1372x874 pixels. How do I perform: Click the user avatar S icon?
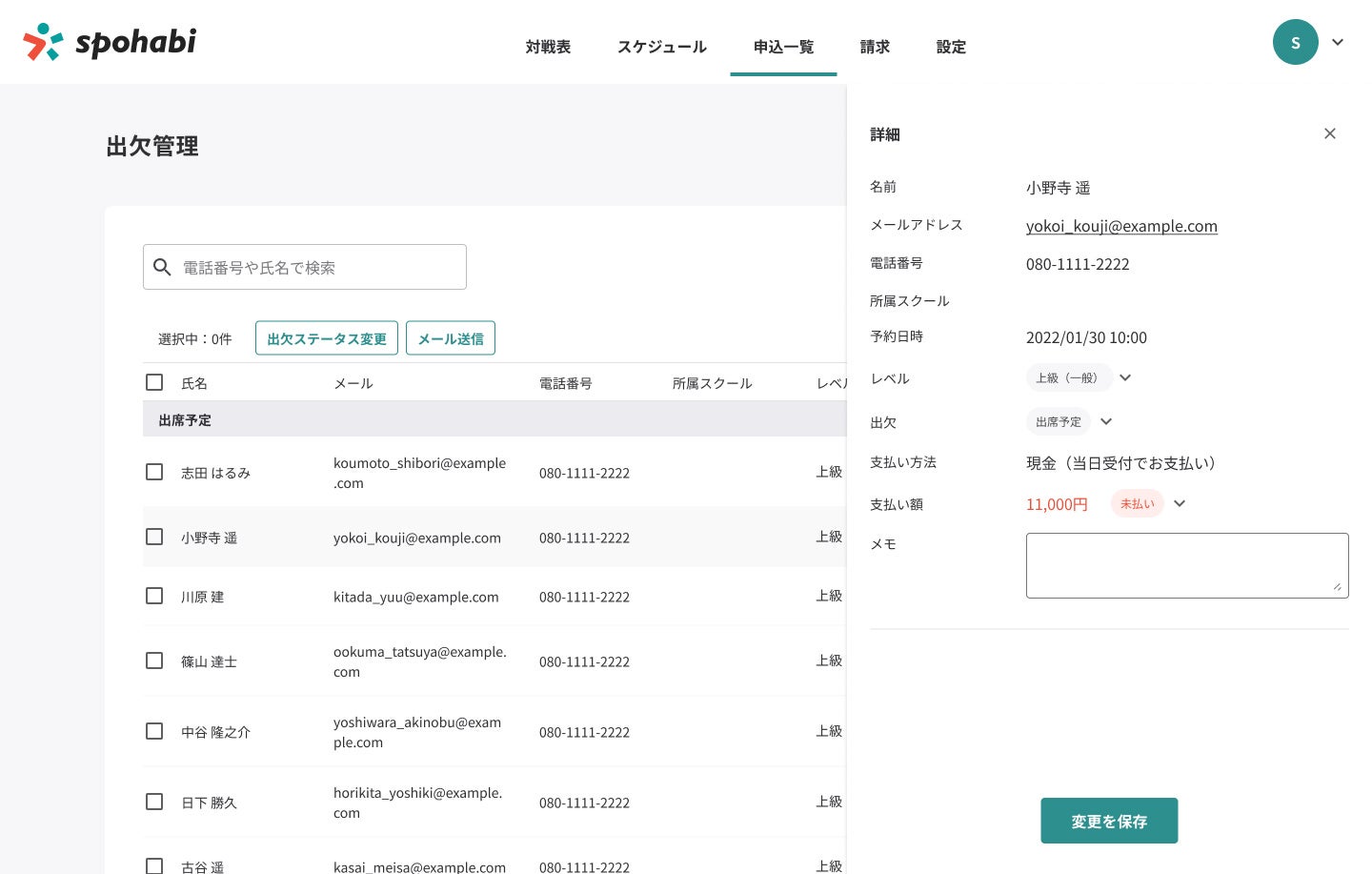[1295, 42]
